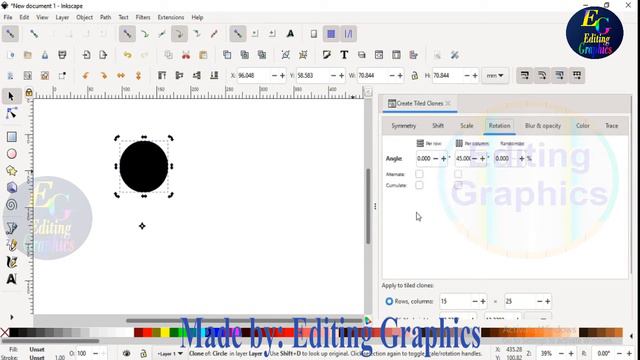The height and width of the screenshot is (360, 640).
Task: Click the Print document icon
Action: 62,55
